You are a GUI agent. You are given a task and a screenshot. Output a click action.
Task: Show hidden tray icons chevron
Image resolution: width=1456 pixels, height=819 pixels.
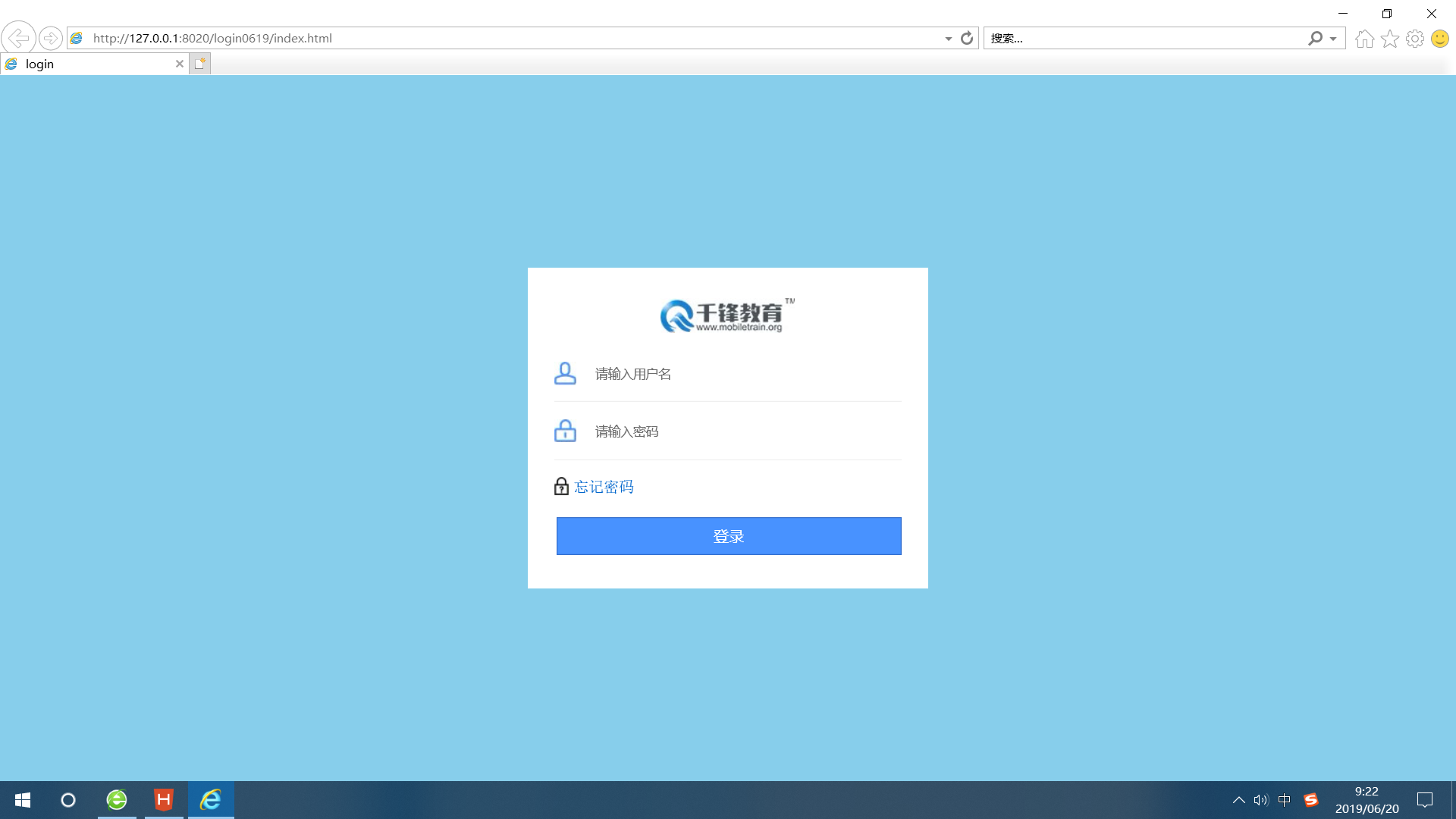pos(1239,800)
